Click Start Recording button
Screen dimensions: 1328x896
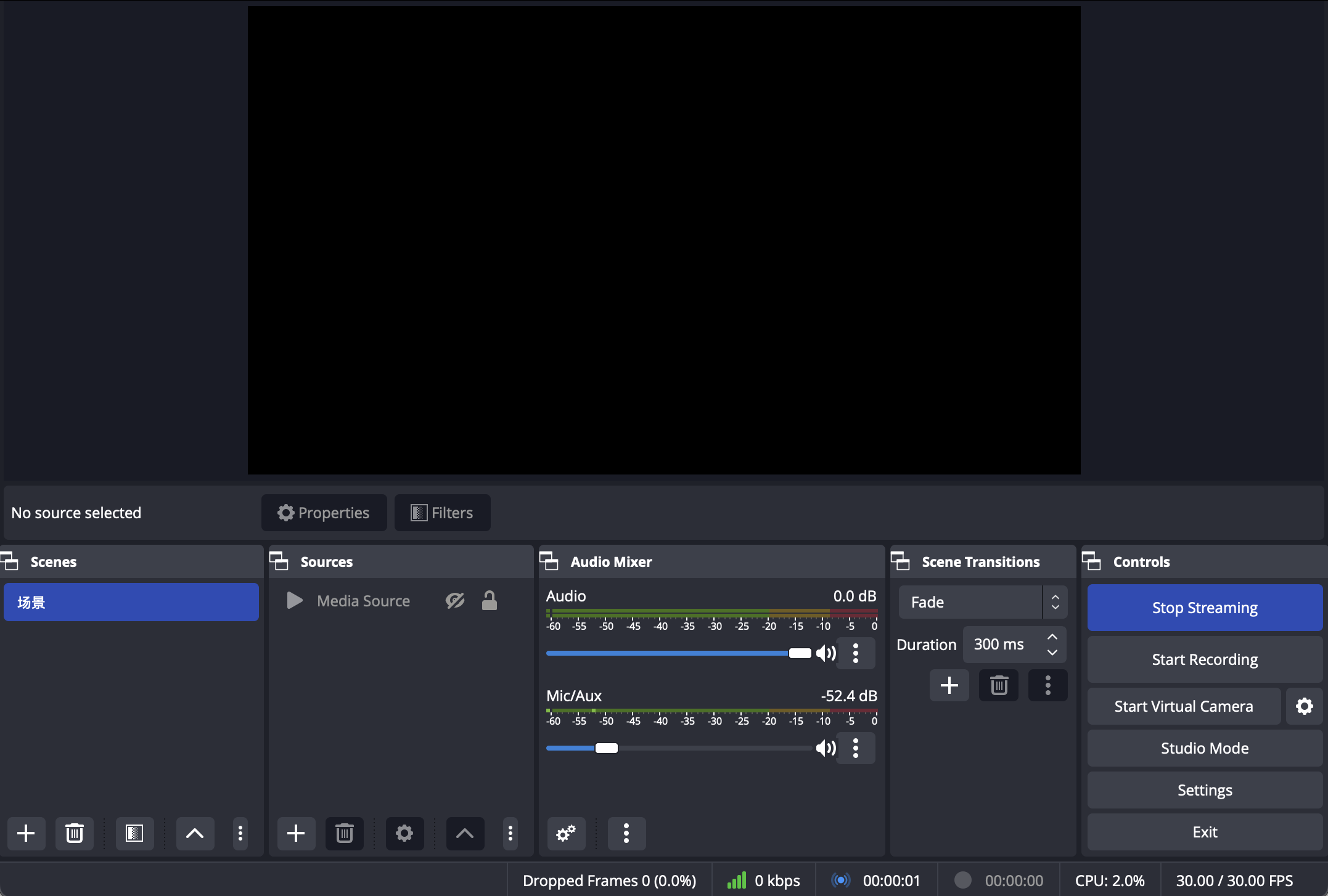[x=1205, y=659]
